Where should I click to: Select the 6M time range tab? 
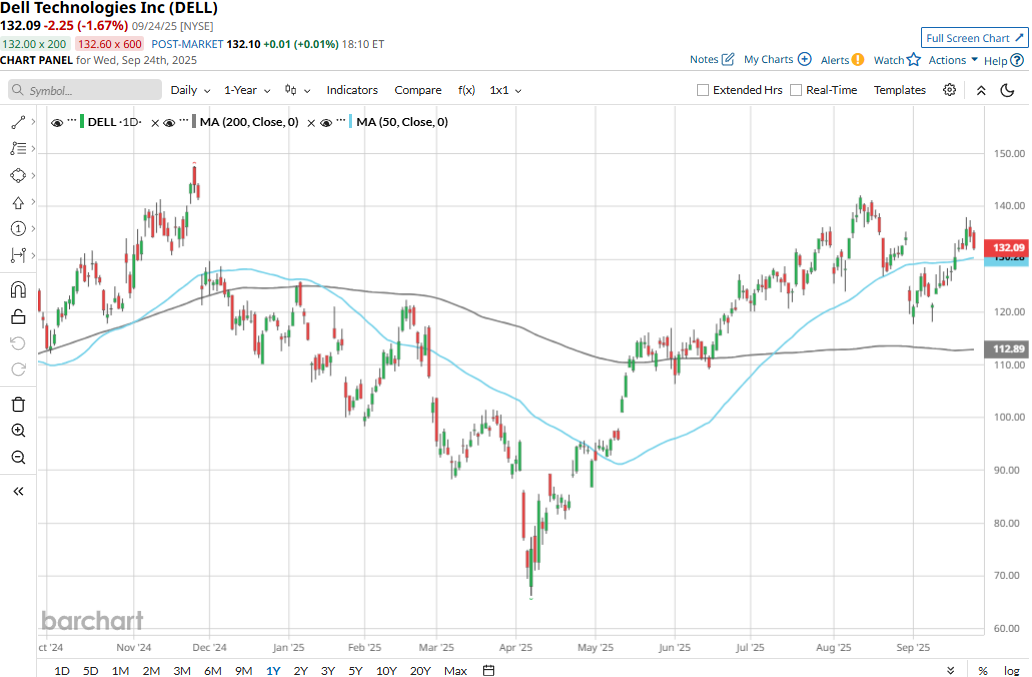point(212,670)
